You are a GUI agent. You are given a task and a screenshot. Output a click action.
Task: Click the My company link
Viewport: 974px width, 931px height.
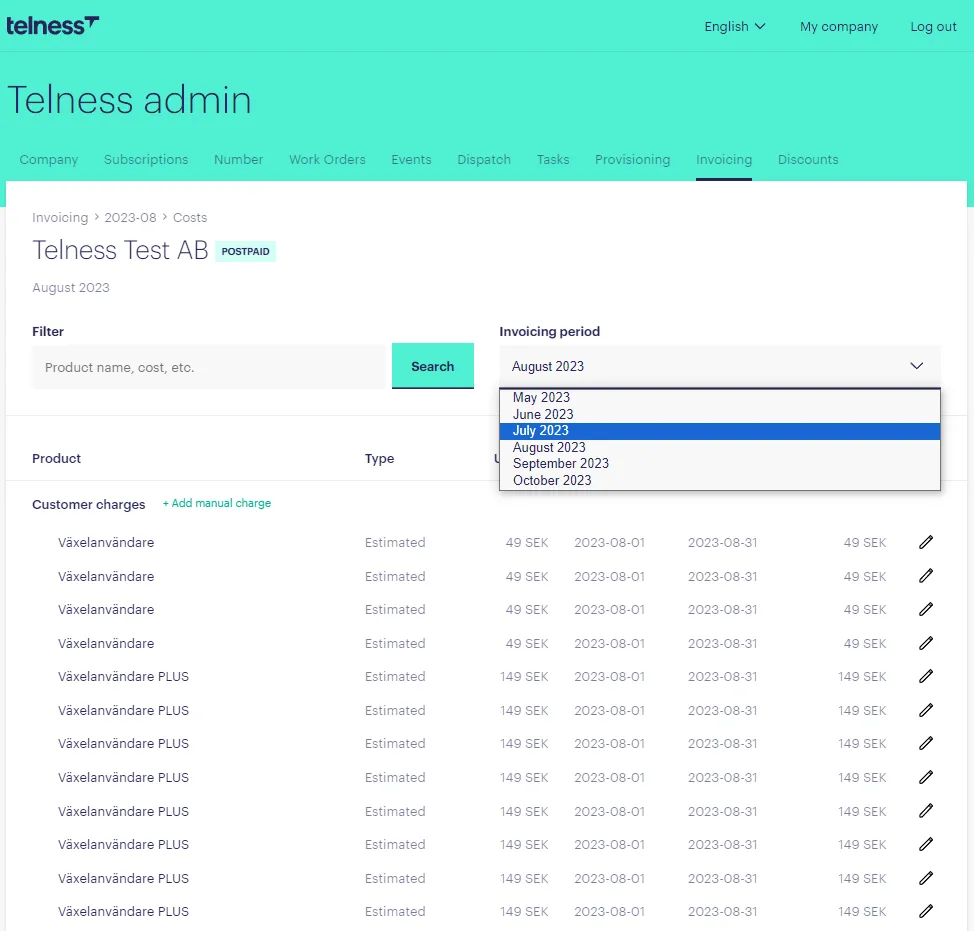pyautogui.click(x=839, y=27)
